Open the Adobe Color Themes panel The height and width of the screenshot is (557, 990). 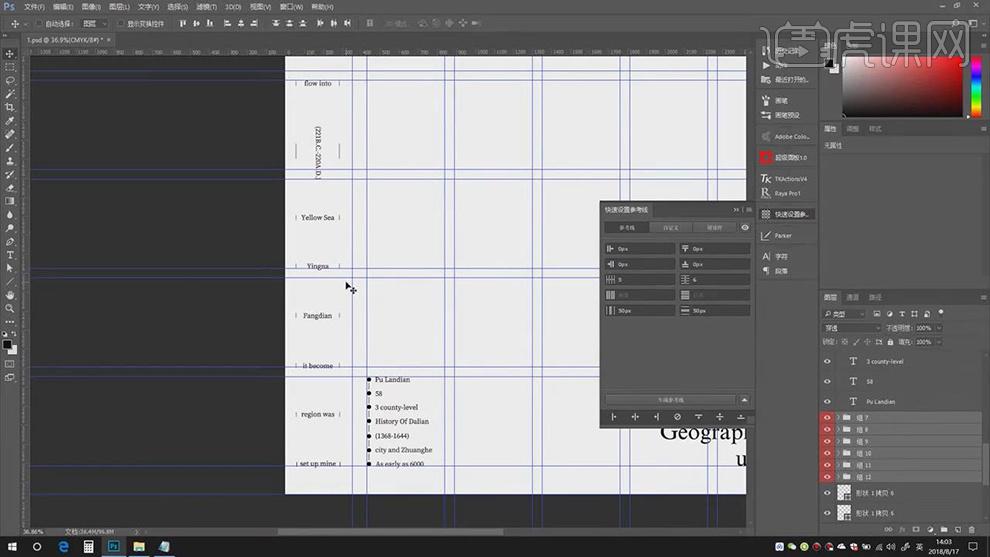point(785,136)
